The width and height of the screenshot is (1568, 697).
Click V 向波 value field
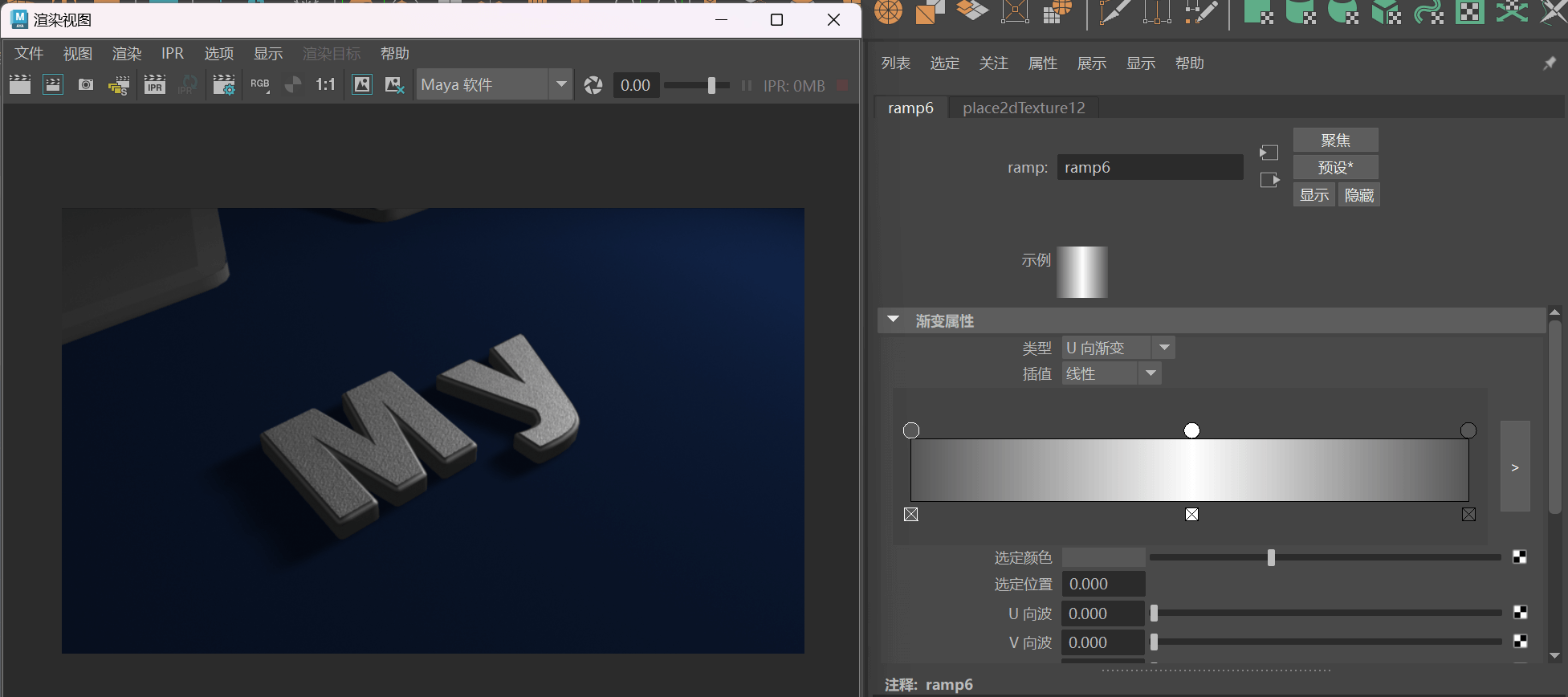(x=1103, y=642)
